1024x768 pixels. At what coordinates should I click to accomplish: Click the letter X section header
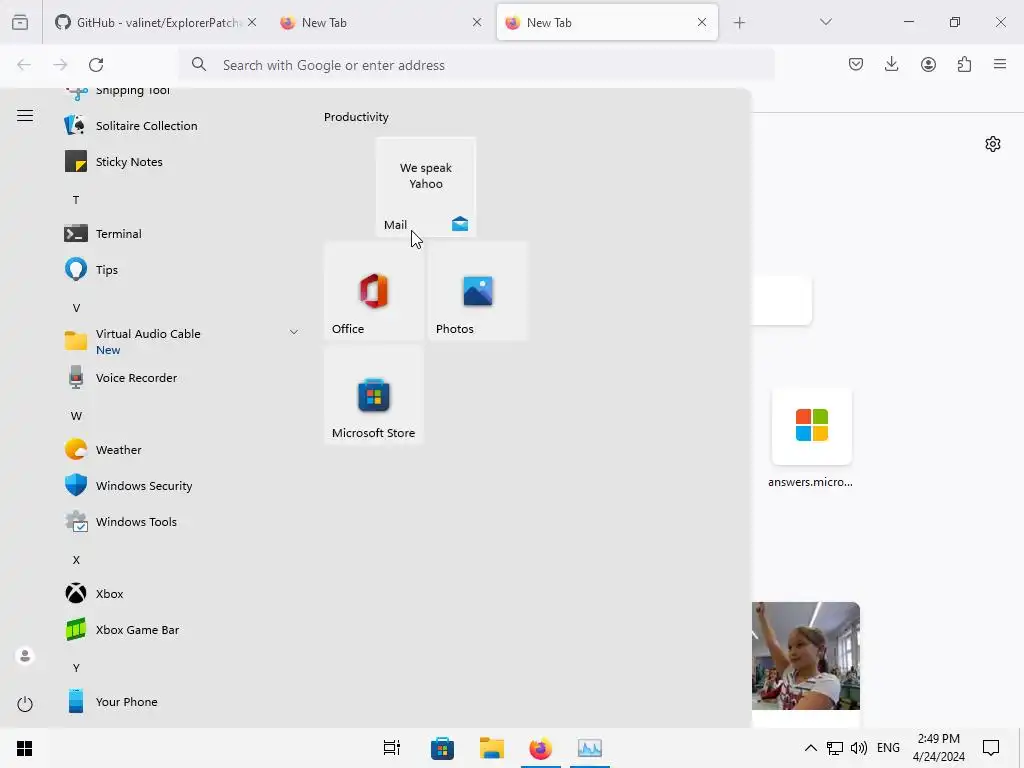tap(76, 560)
